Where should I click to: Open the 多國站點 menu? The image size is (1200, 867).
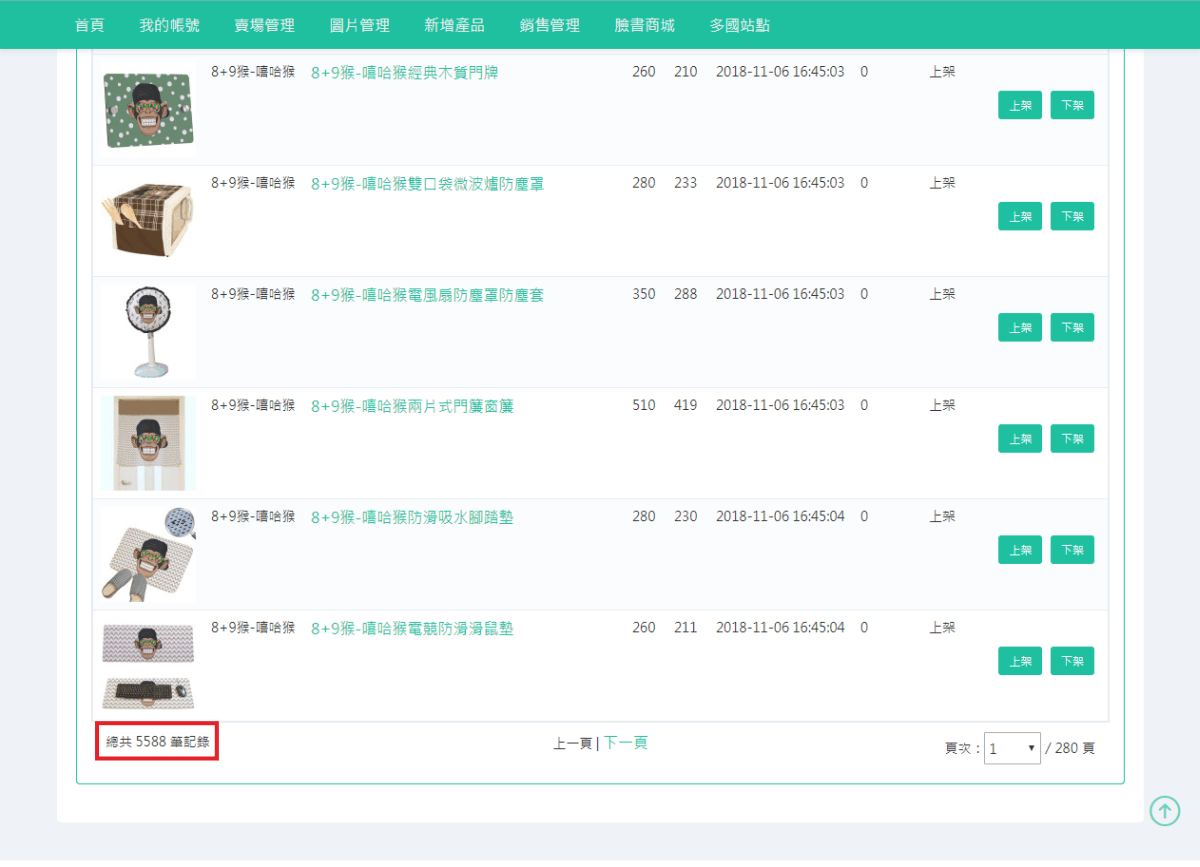pyautogui.click(x=738, y=25)
